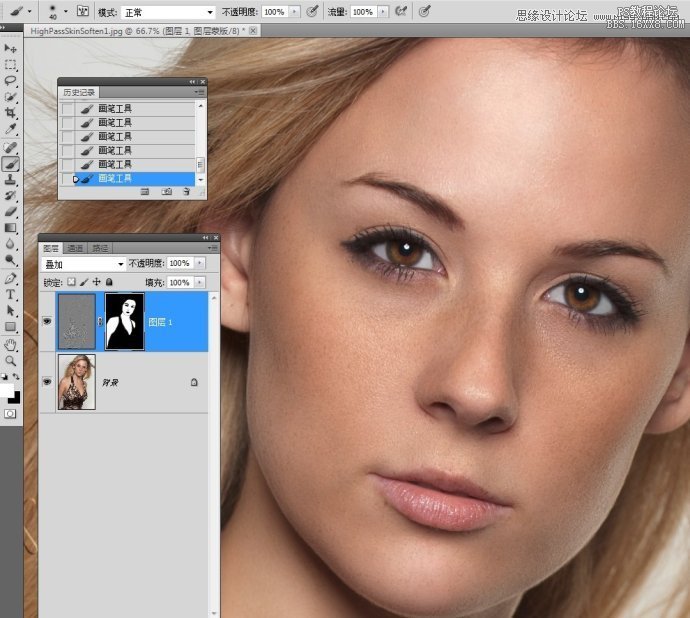Select the Gradient tool
The height and width of the screenshot is (618, 690).
(x=10, y=228)
